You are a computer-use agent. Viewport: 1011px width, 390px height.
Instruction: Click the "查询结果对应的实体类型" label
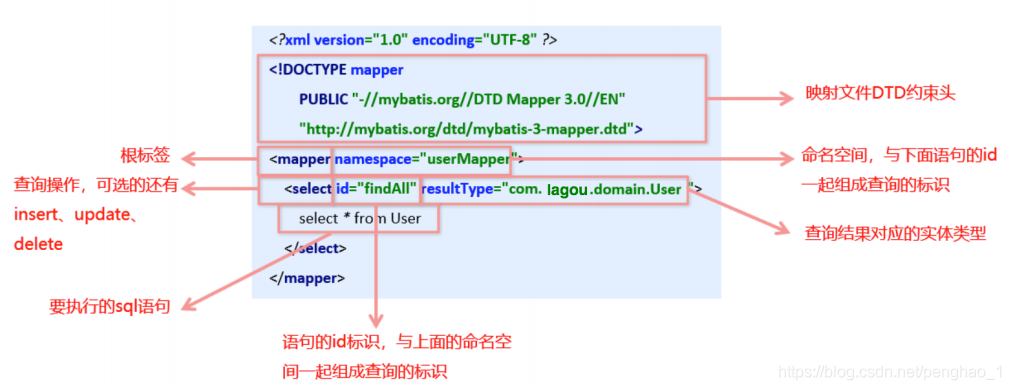[896, 233]
